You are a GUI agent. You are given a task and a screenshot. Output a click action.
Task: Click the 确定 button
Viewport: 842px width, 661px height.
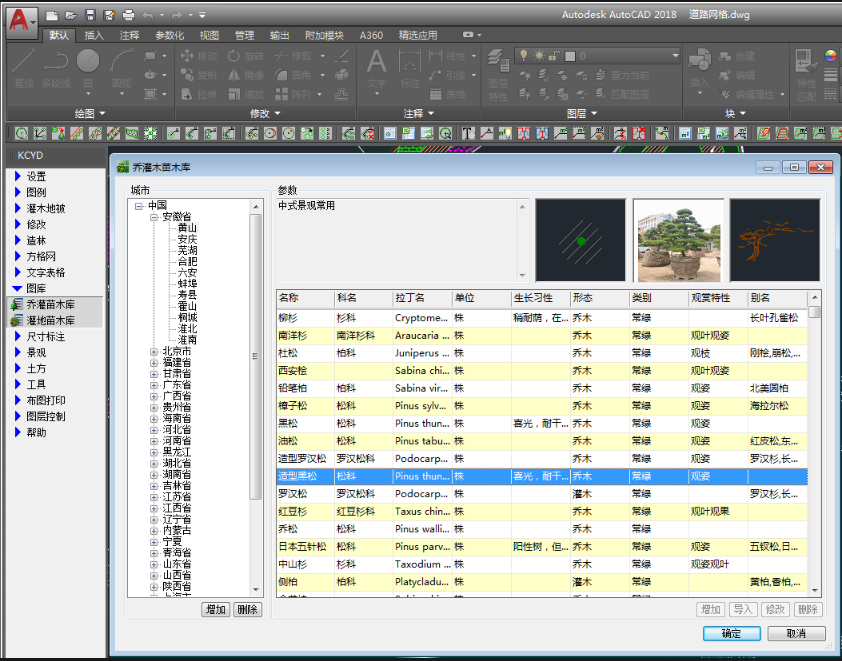[731, 634]
